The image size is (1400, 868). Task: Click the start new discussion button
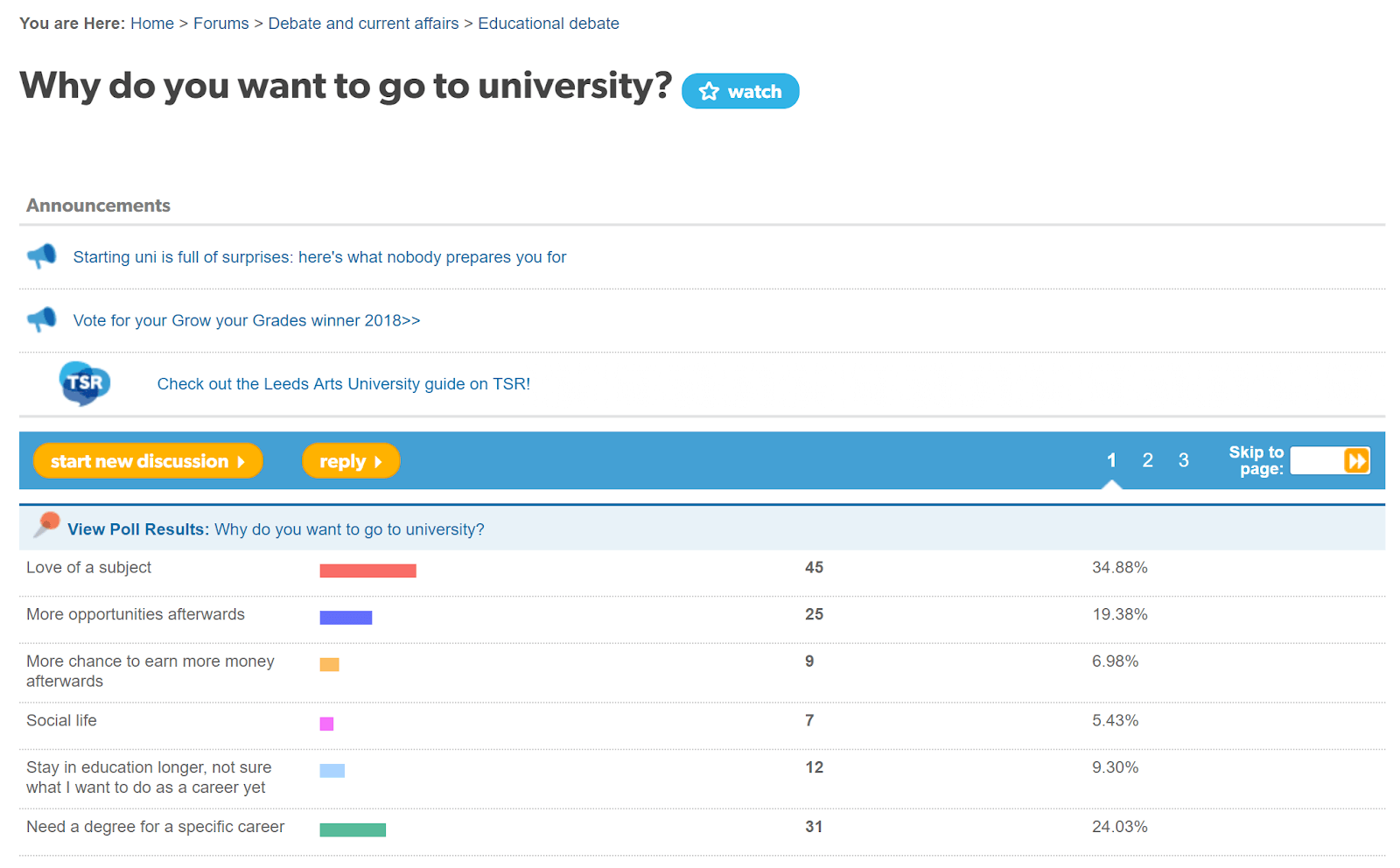coord(147,461)
